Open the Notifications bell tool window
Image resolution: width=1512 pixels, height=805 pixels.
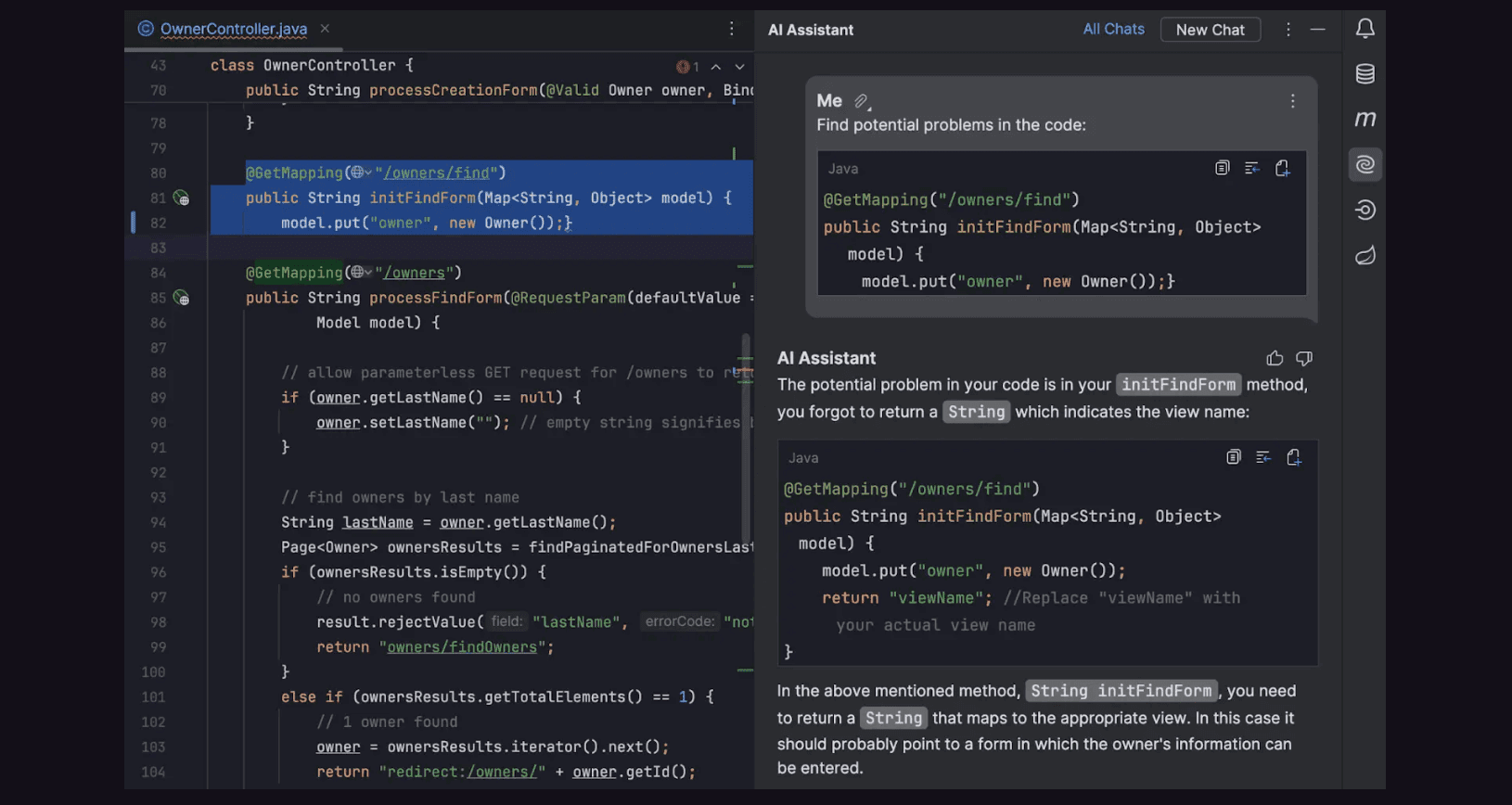pyautogui.click(x=1365, y=29)
